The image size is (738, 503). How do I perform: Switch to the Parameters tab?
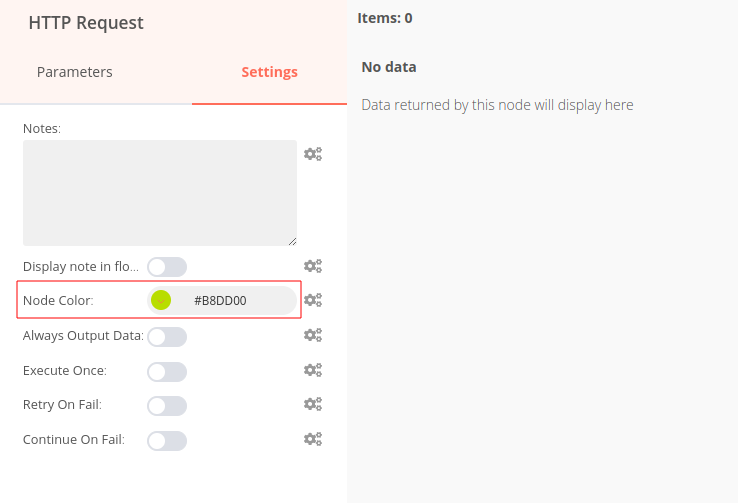coord(75,72)
